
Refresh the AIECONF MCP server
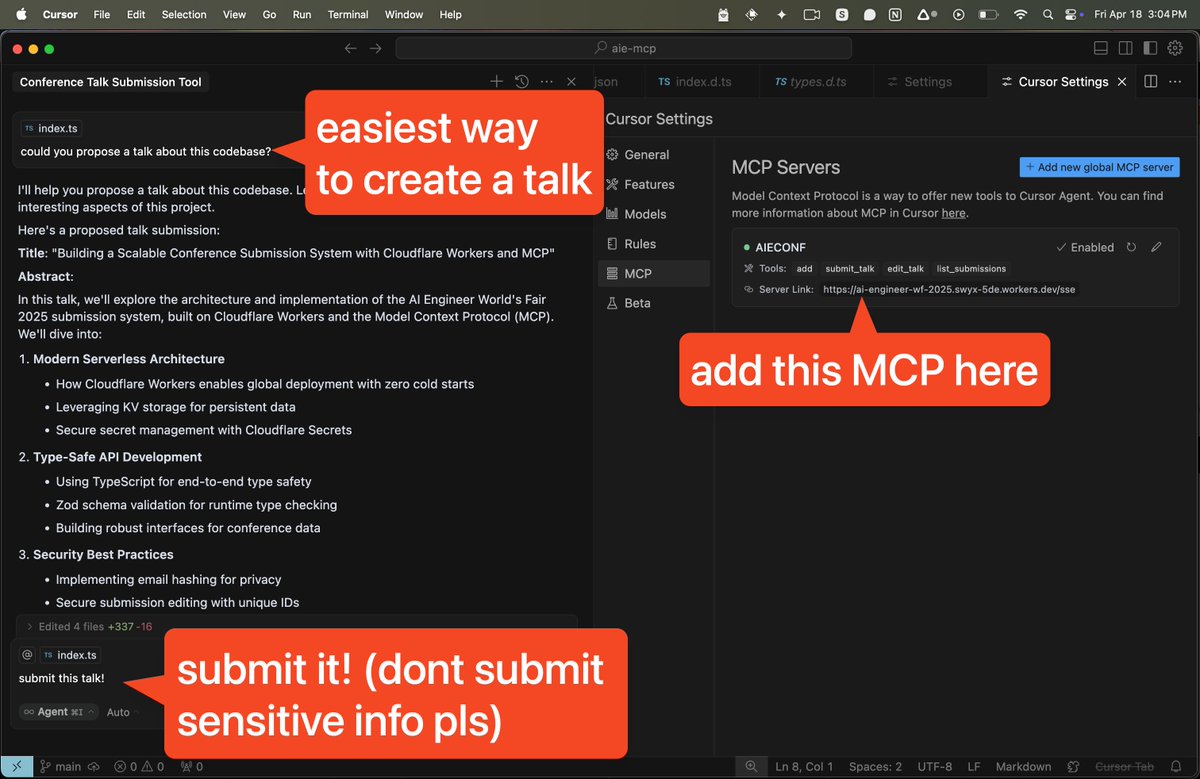(x=1131, y=247)
